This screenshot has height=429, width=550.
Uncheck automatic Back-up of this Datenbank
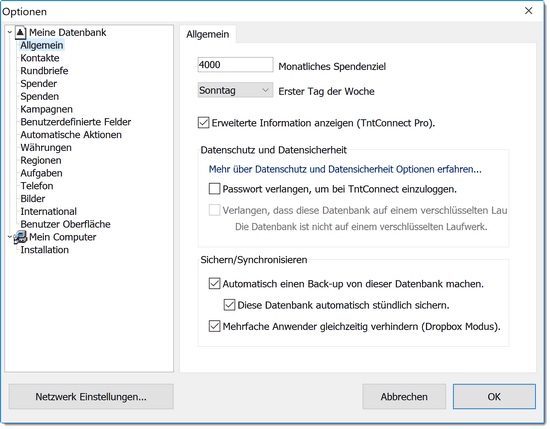point(214,284)
